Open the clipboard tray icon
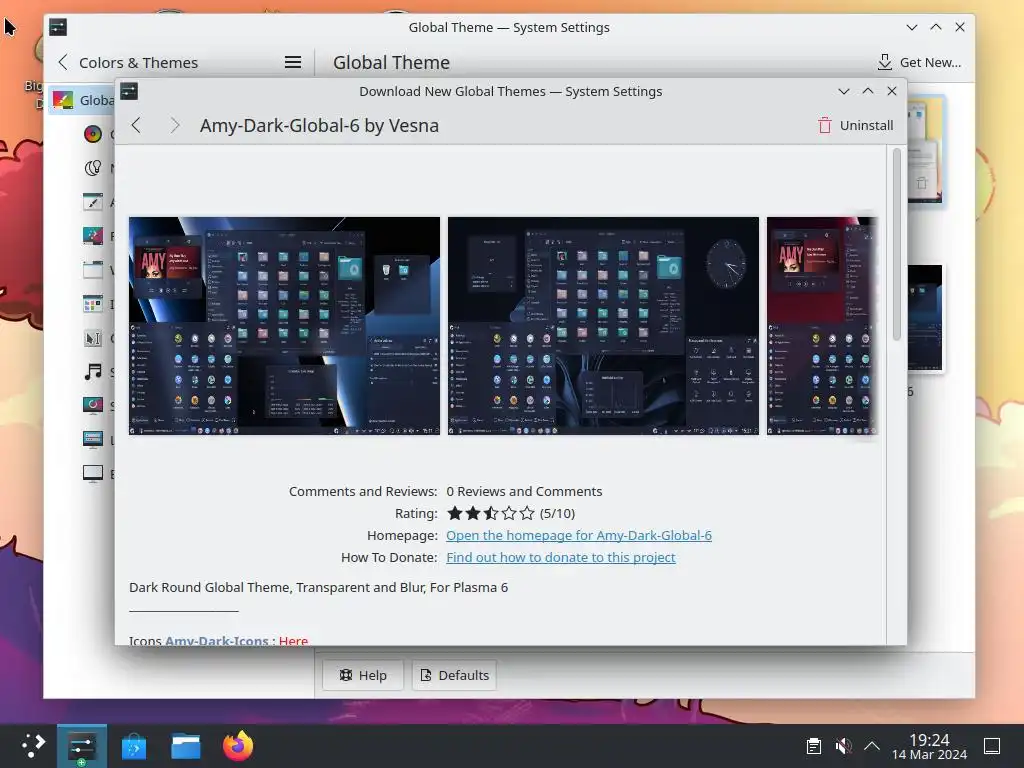This screenshot has width=1024, height=768. coord(814,746)
